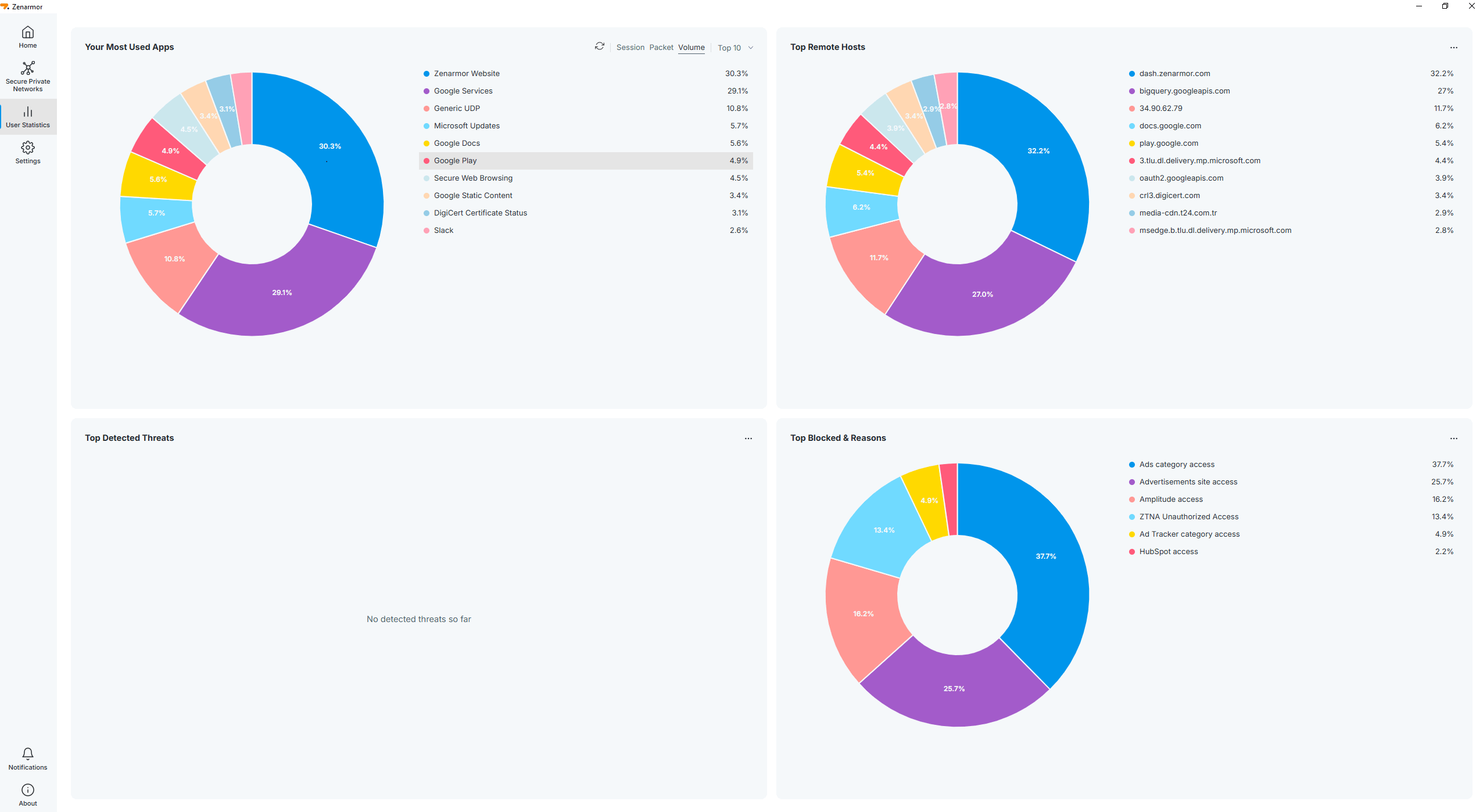The height and width of the screenshot is (812, 1476).
Task: Open the Home page in sidebar
Action: [28, 37]
